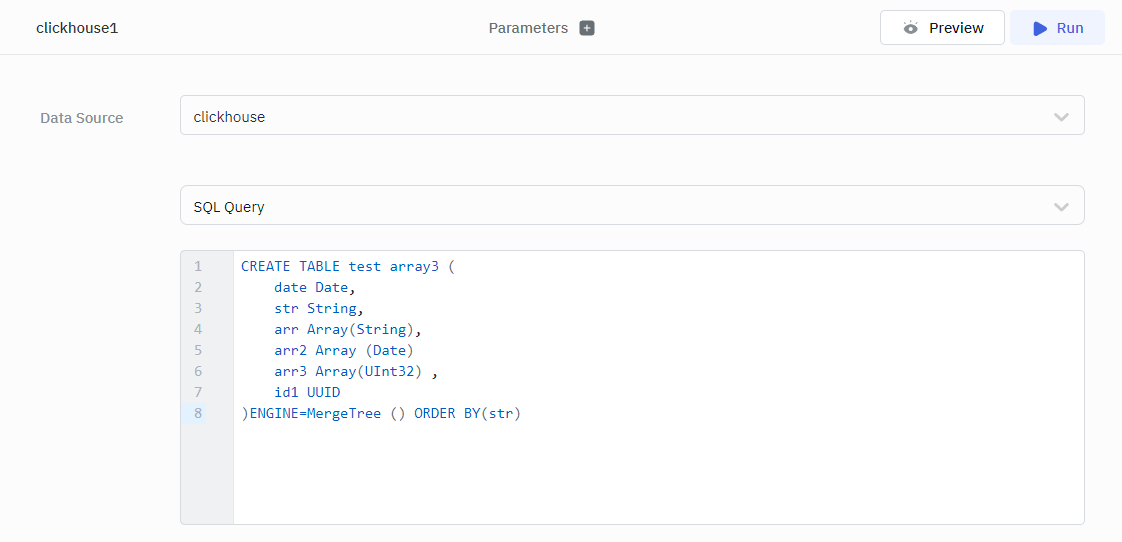This screenshot has height=542, width=1122.
Task: Click the plus icon beside Parameters
Action: 587,28
